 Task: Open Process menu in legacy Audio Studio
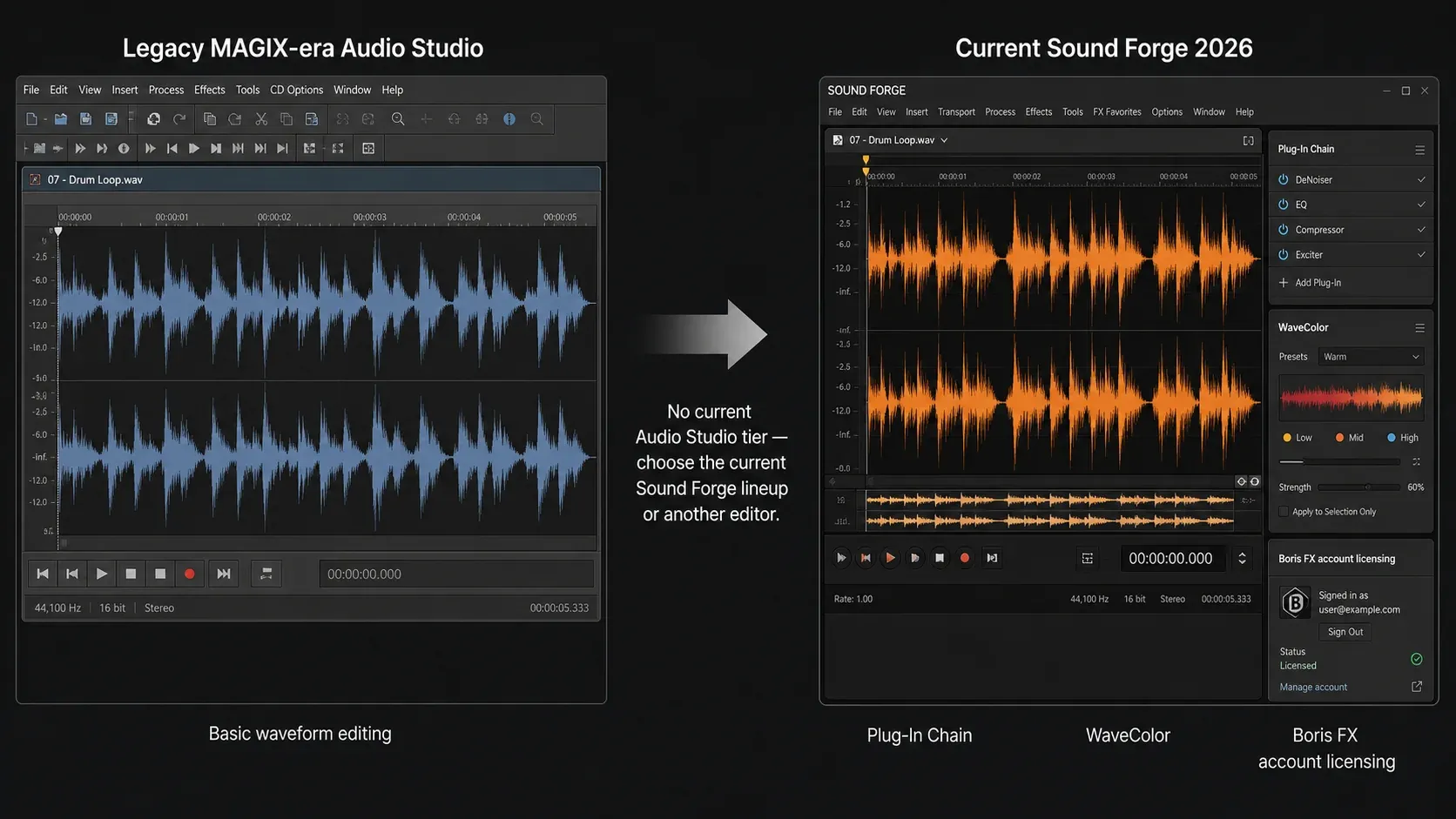pyautogui.click(x=165, y=90)
